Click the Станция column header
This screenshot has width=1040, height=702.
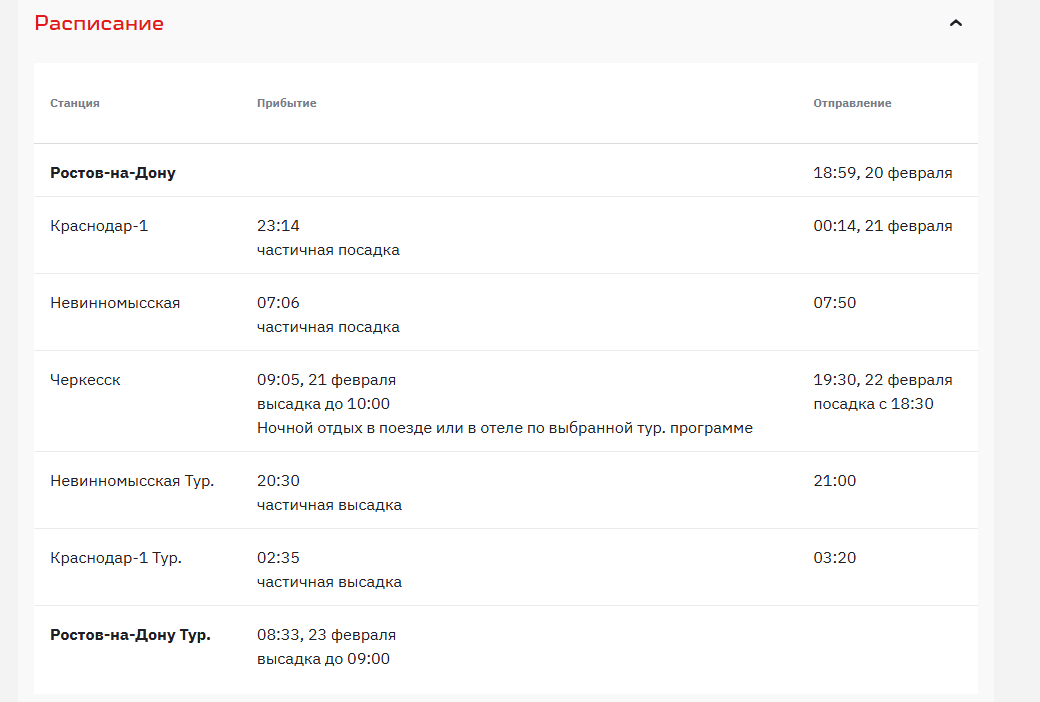click(x=75, y=103)
